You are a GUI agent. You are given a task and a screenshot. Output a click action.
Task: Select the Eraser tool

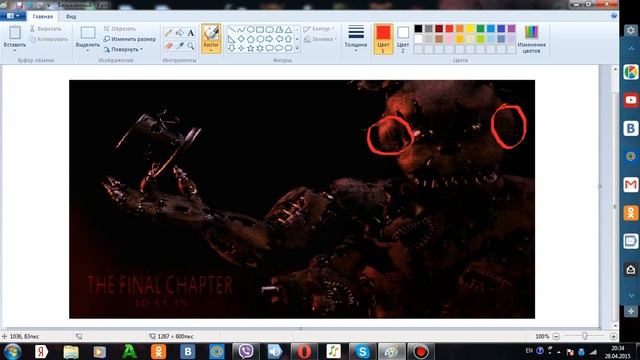pos(169,46)
